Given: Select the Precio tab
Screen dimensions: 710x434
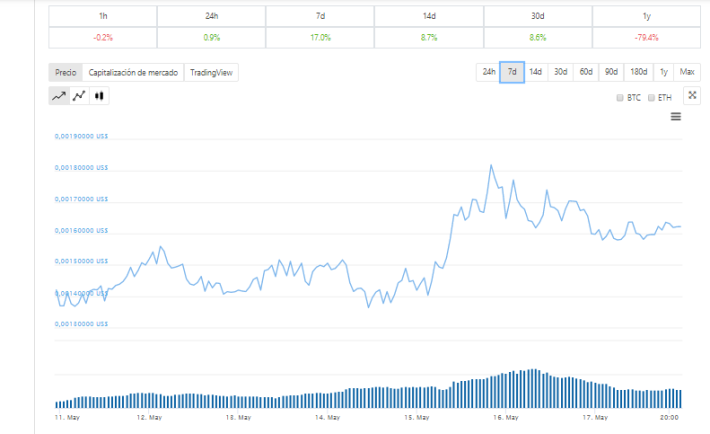Looking at the screenshot, I should (x=66, y=72).
